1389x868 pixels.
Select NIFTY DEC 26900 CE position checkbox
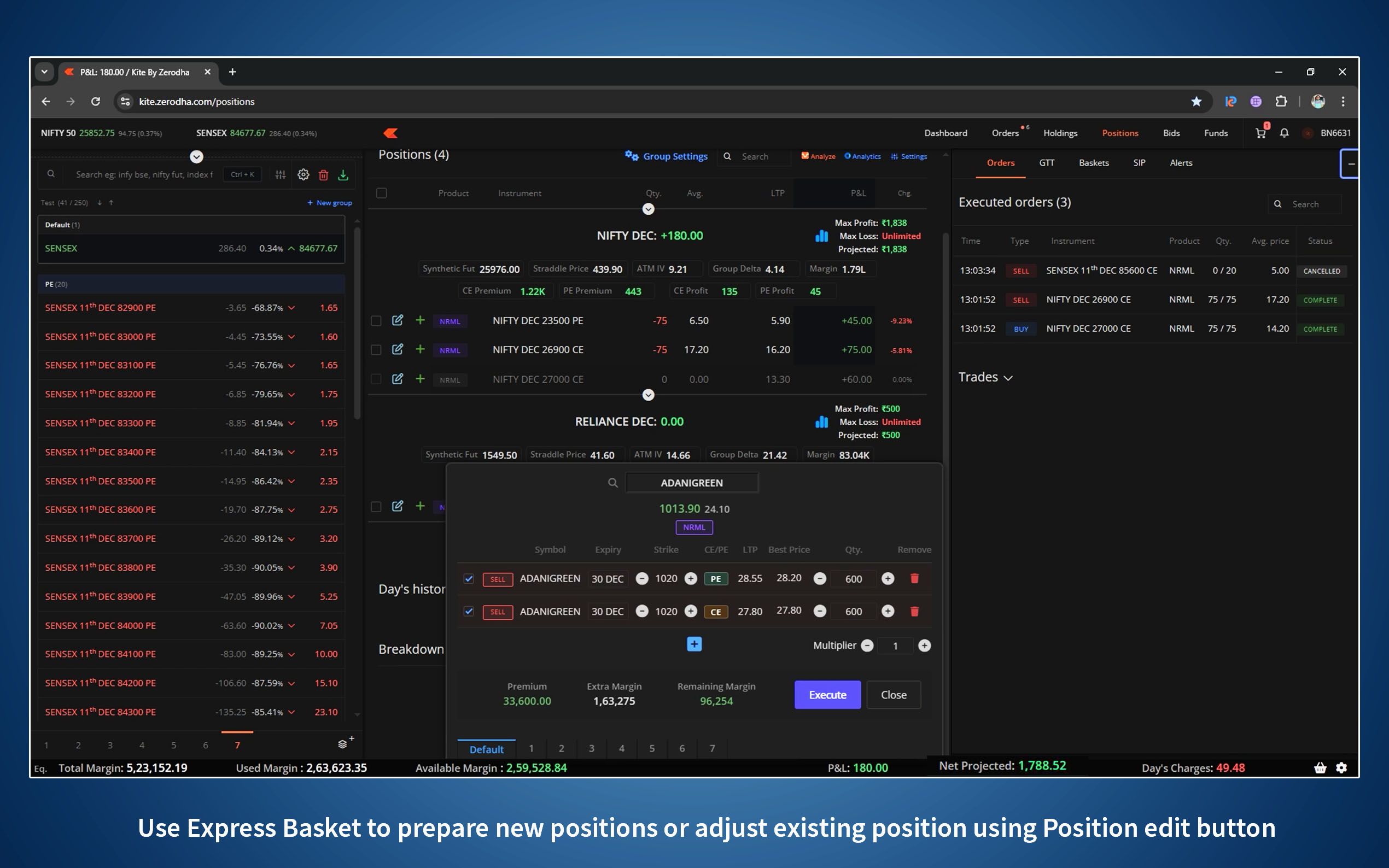click(x=376, y=350)
